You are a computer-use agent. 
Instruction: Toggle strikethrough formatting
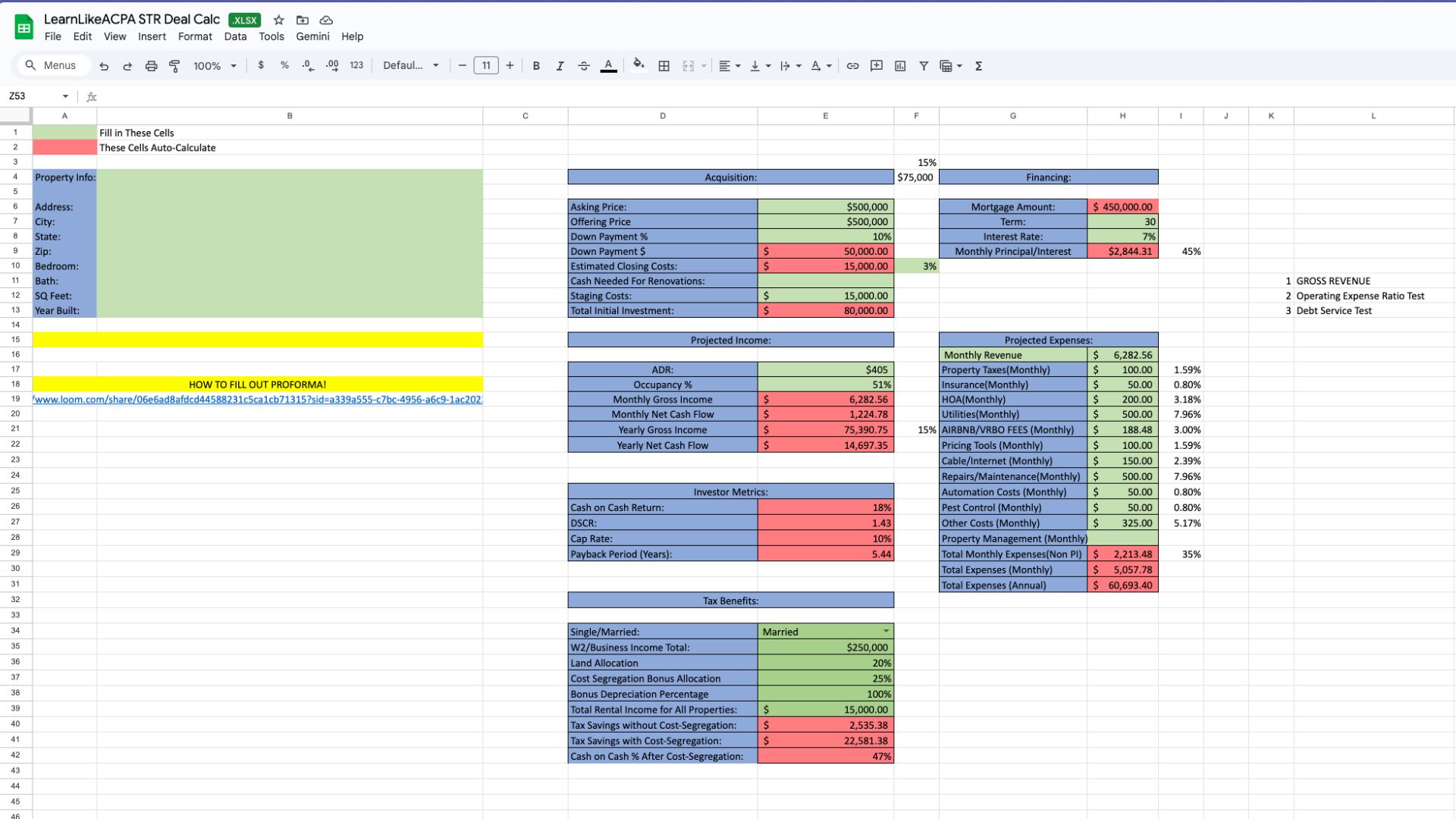click(583, 66)
